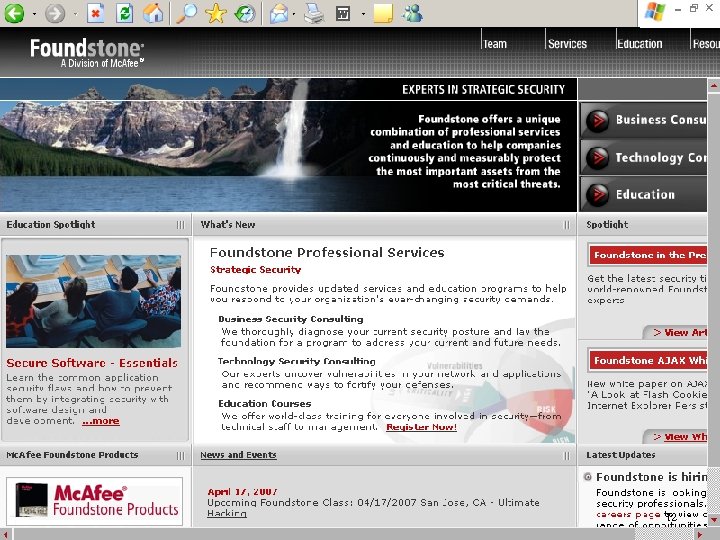
Task: Click the ...more link under Secure Software
Action: pyautogui.click(x=101, y=421)
